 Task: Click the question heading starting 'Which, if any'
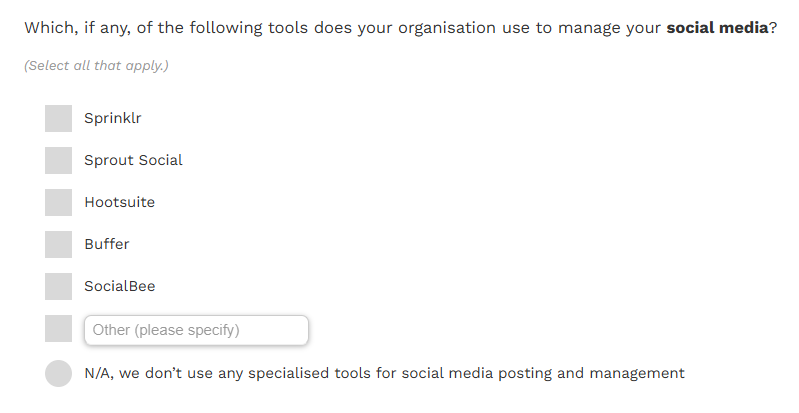pos(401,28)
